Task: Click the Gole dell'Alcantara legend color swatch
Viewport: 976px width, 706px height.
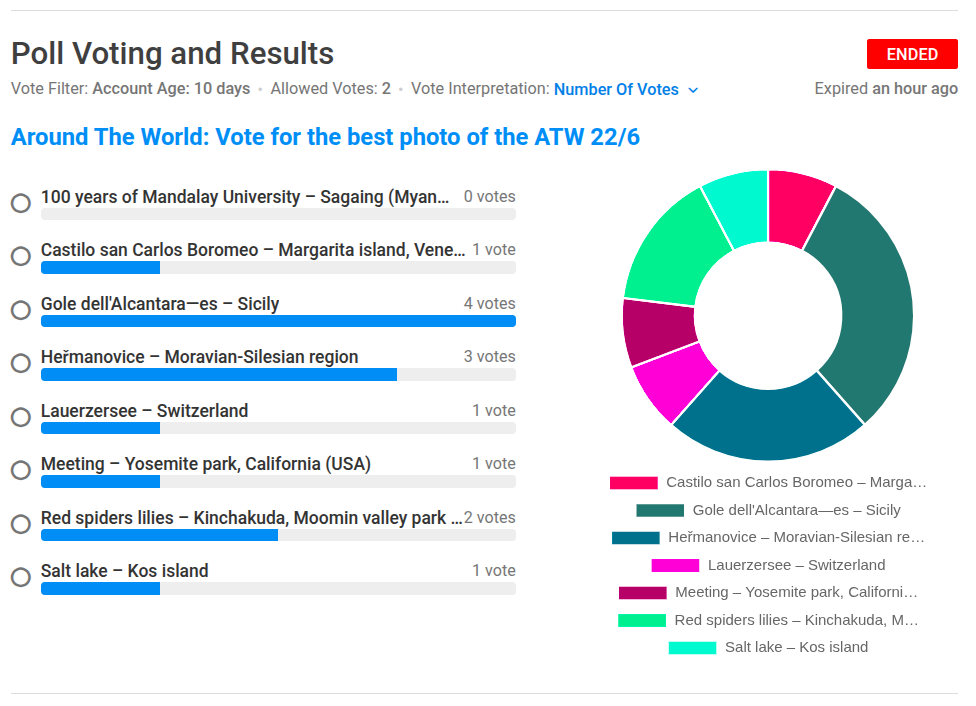Action: [660, 510]
